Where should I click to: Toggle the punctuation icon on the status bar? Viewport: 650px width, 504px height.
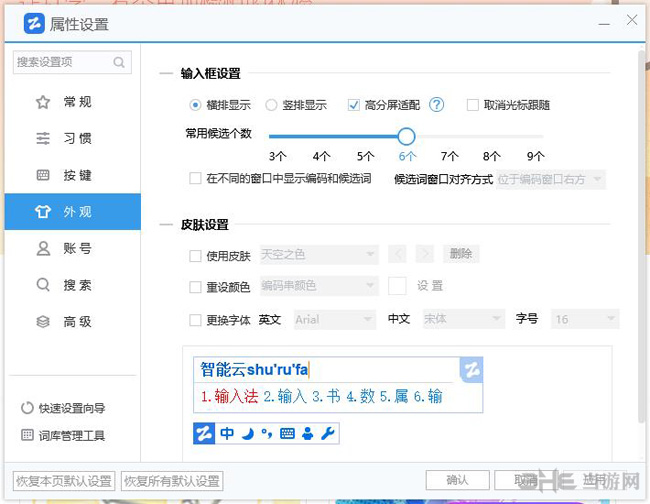(x=267, y=434)
